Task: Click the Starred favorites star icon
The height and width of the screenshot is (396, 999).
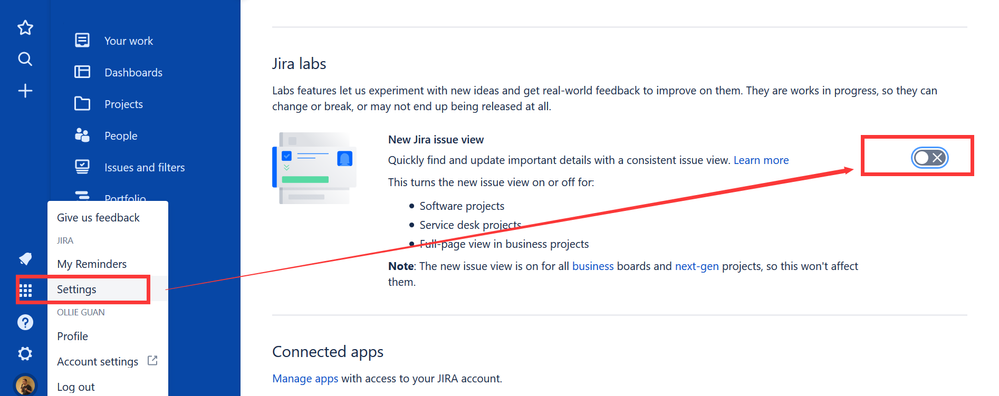Action: 25,27
